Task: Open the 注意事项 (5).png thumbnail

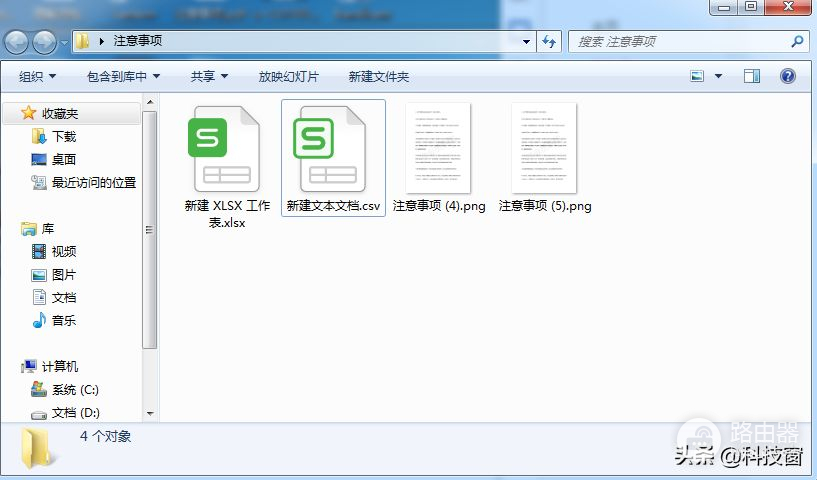Action: (x=545, y=148)
